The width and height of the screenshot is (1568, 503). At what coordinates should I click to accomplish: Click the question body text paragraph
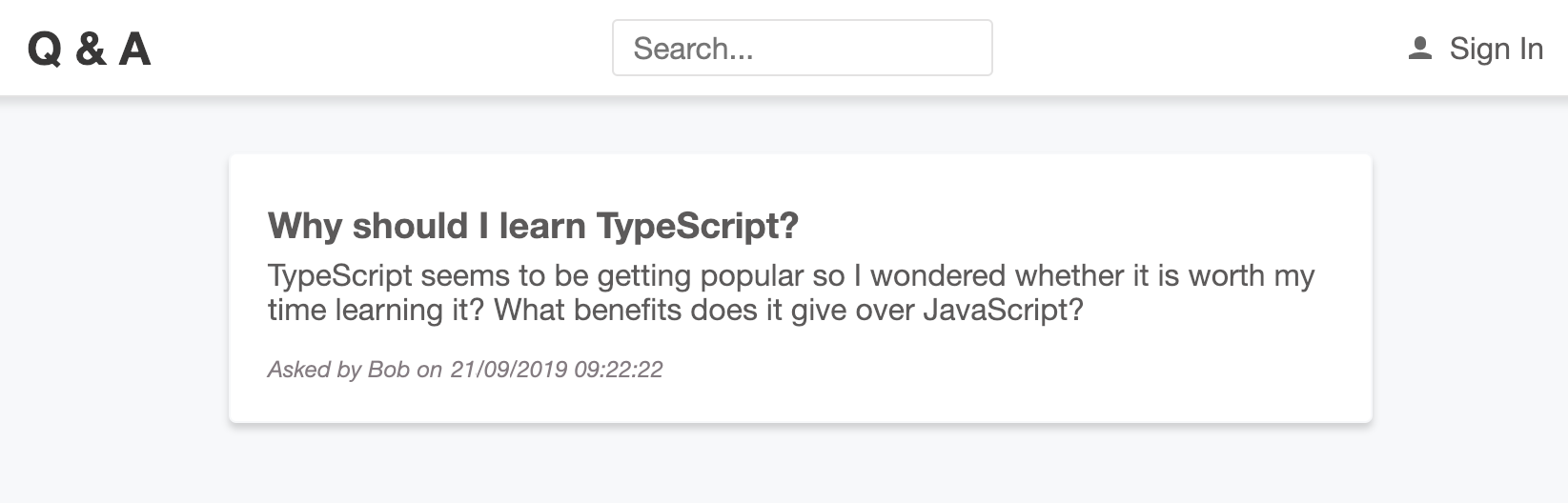791,292
